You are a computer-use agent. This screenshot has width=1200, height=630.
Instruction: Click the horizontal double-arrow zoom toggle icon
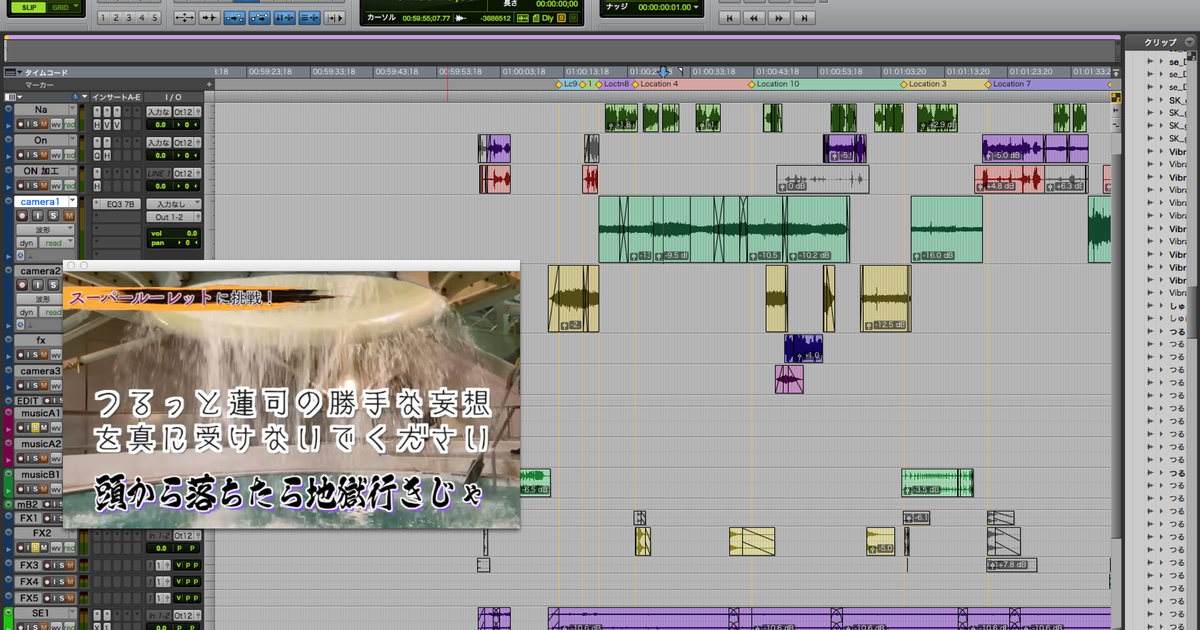click(x=184, y=18)
